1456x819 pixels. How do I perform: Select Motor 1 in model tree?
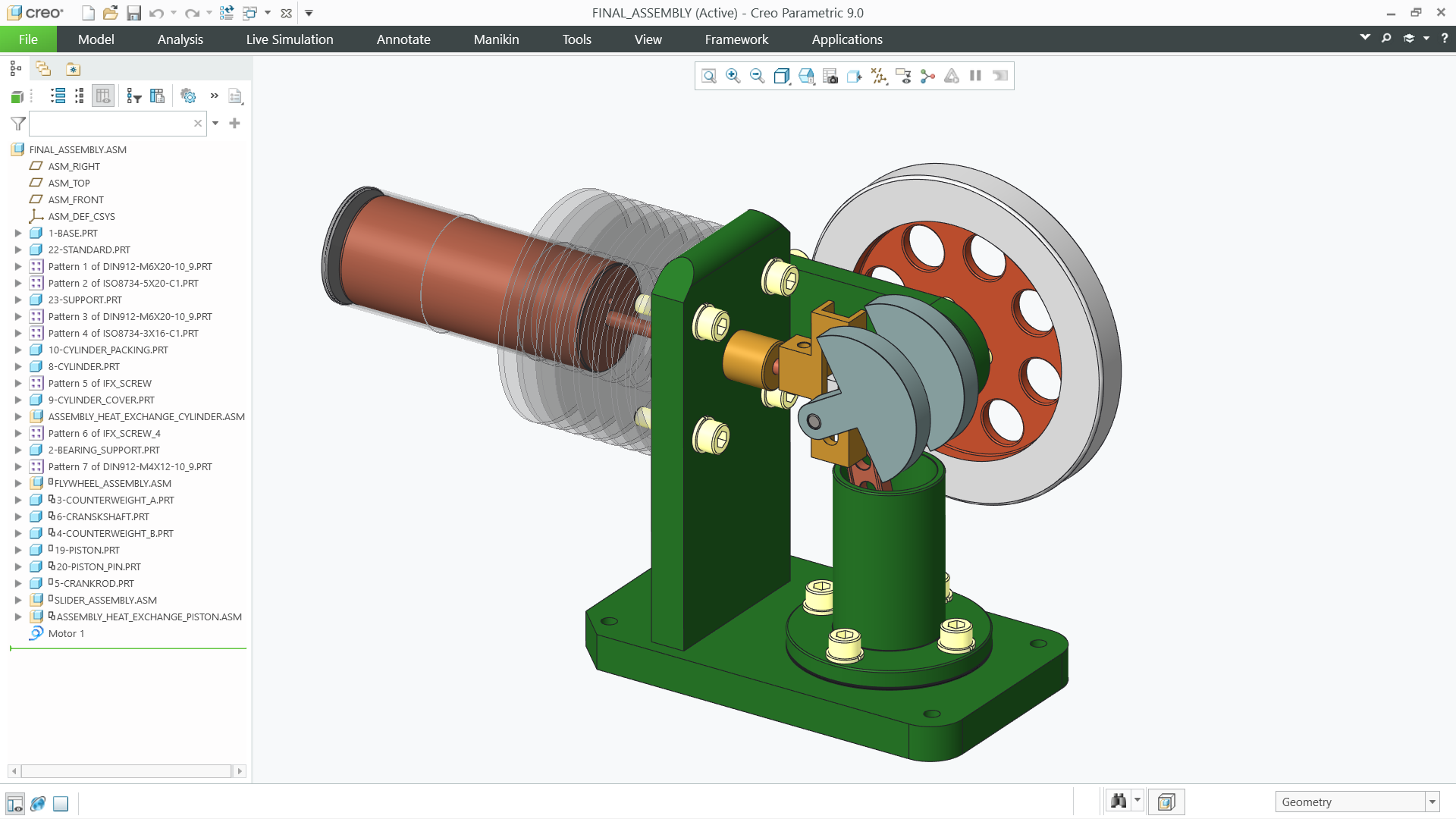coord(66,634)
